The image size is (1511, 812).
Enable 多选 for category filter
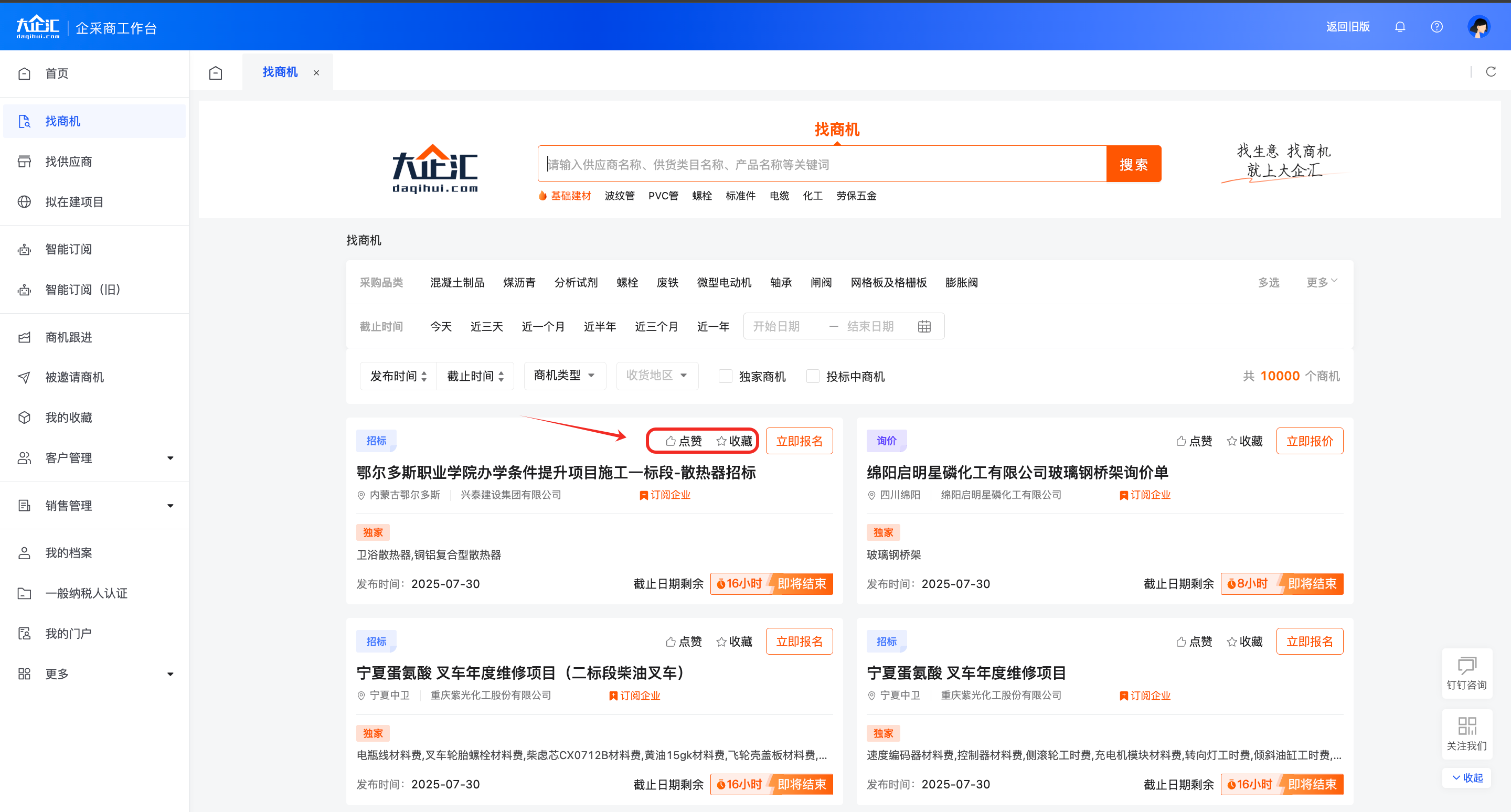[x=1268, y=283]
